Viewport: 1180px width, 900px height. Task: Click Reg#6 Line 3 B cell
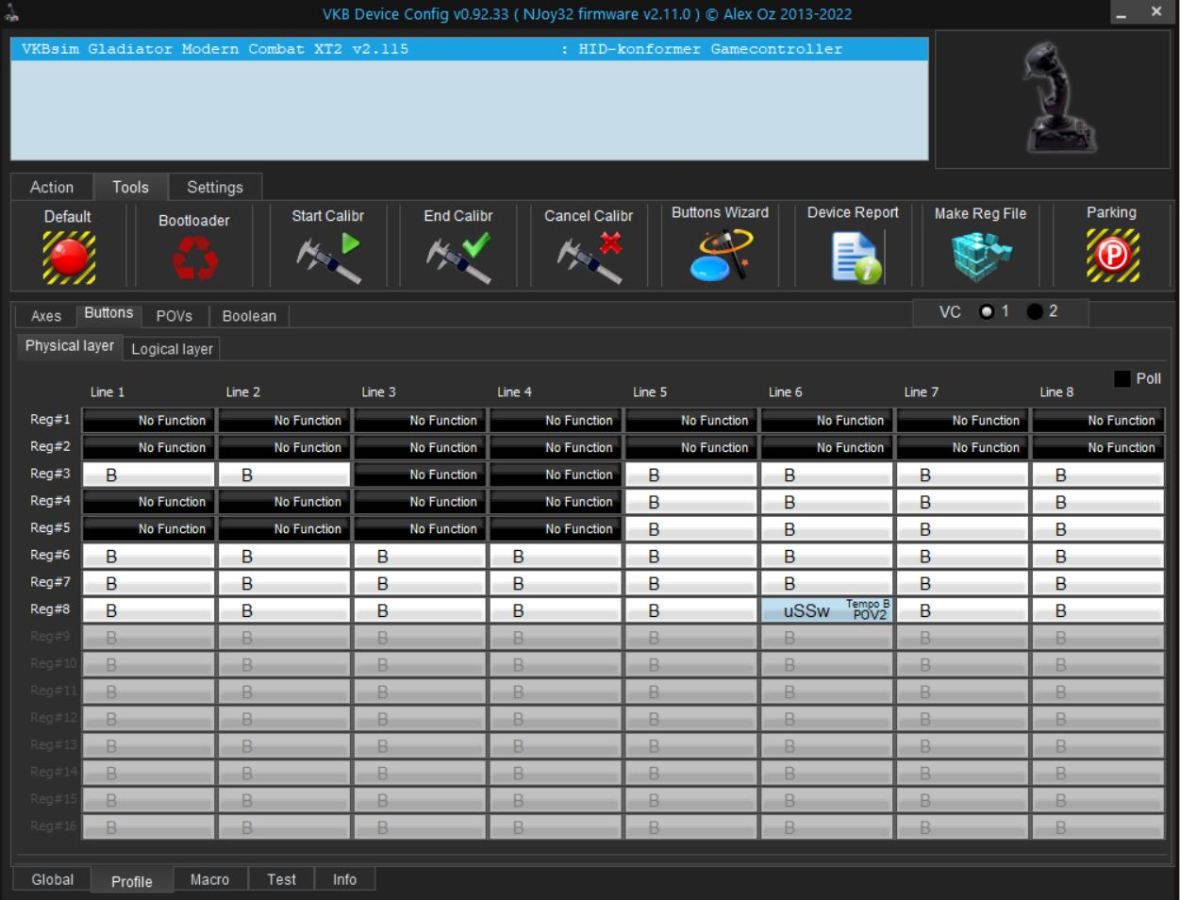click(420, 556)
